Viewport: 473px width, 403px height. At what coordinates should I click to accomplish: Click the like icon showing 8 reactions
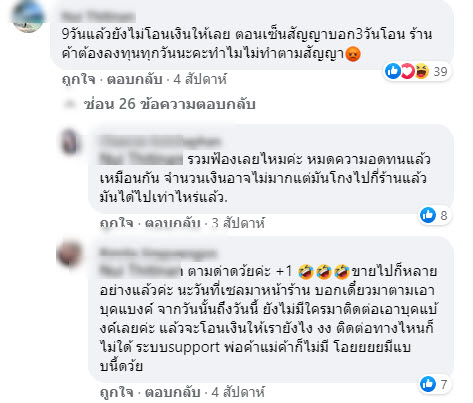(x=428, y=215)
